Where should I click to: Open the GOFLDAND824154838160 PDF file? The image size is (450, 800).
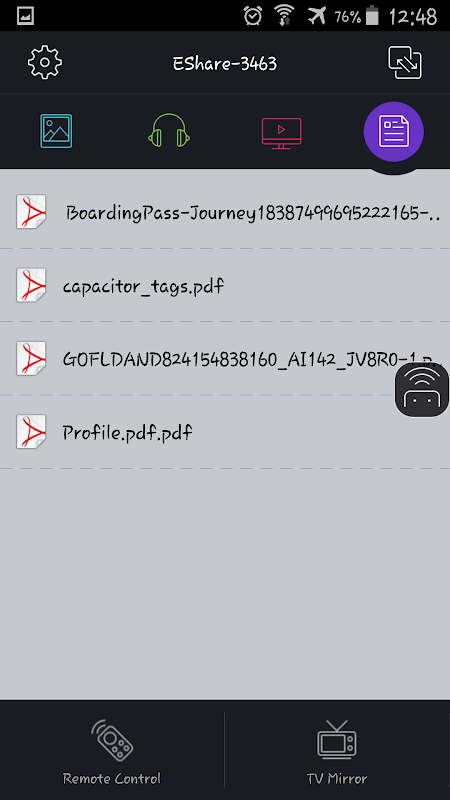(225, 359)
